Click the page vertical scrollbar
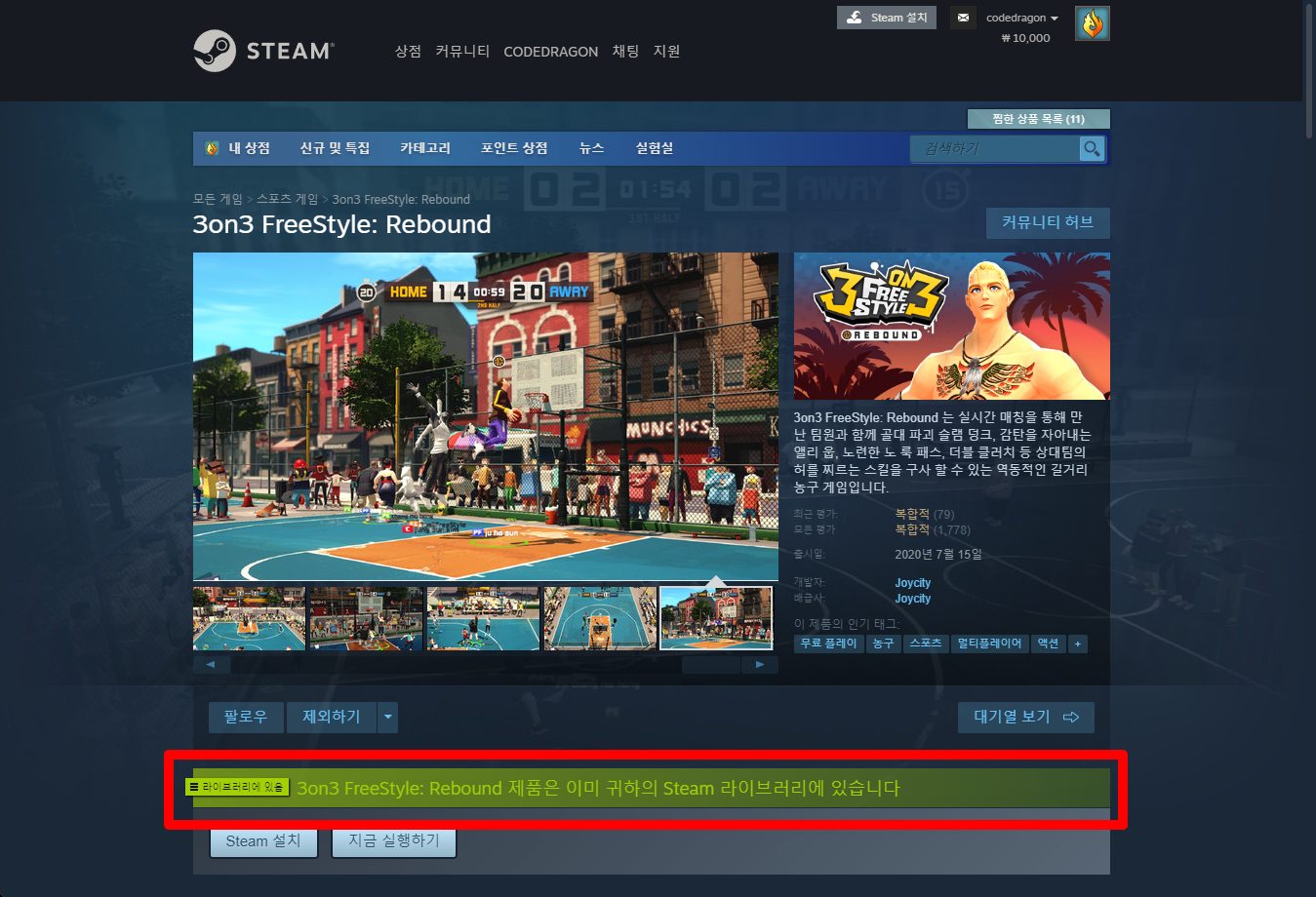Image resolution: width=1316 pixels, height=897 pixels. 1309,70
